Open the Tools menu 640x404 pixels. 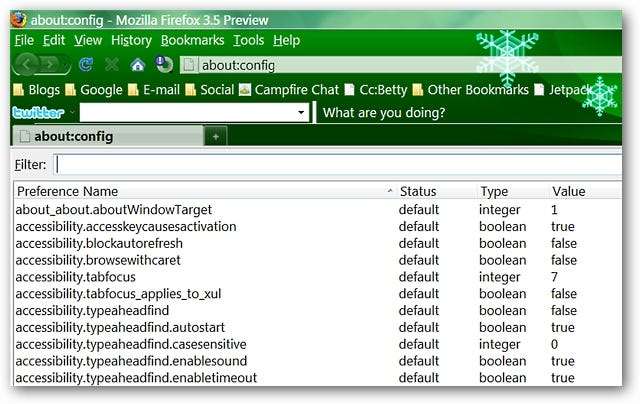tap(249, 40)
